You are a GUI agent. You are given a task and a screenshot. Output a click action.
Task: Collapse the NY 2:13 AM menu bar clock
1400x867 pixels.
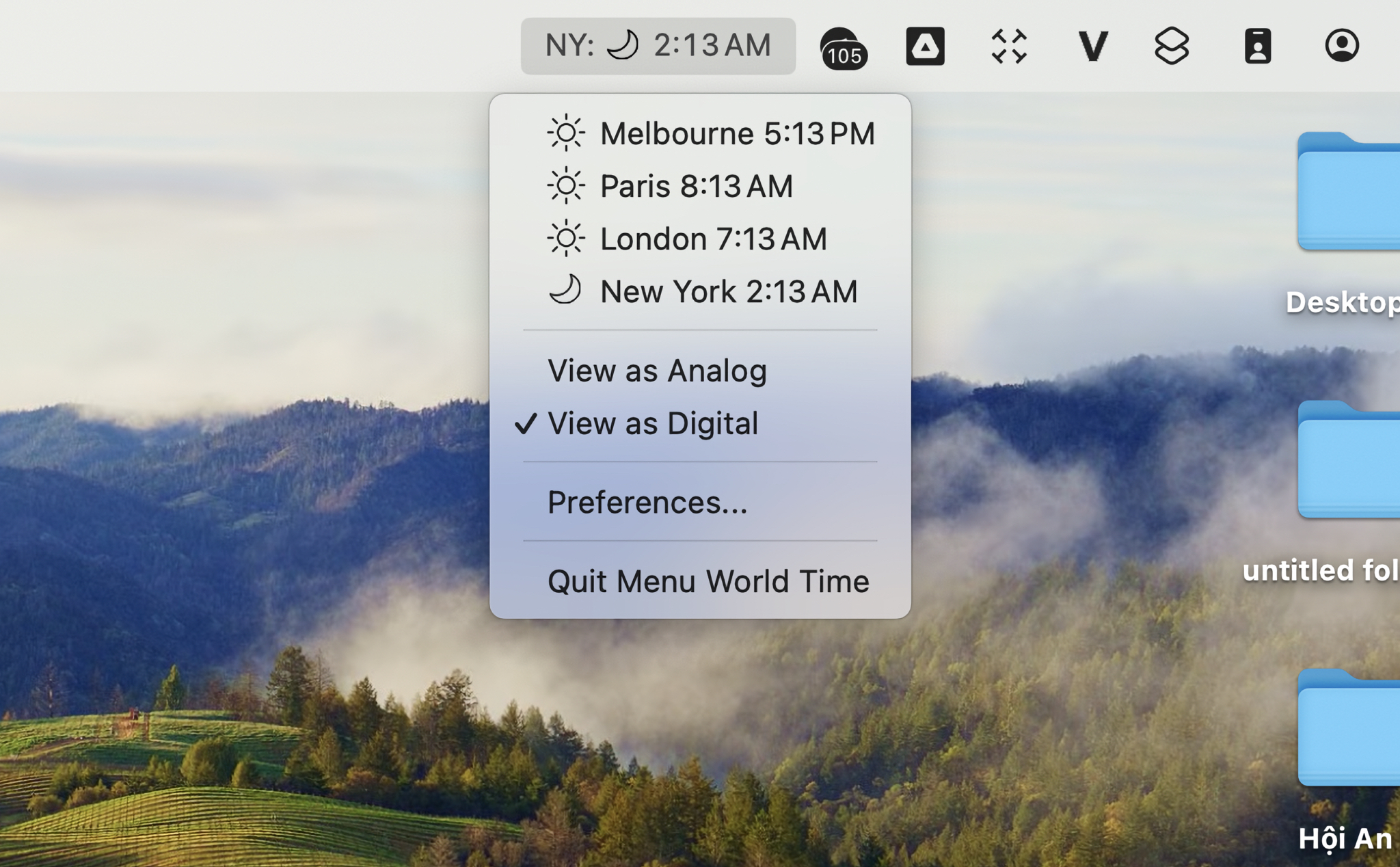click(x=658, y=46)
